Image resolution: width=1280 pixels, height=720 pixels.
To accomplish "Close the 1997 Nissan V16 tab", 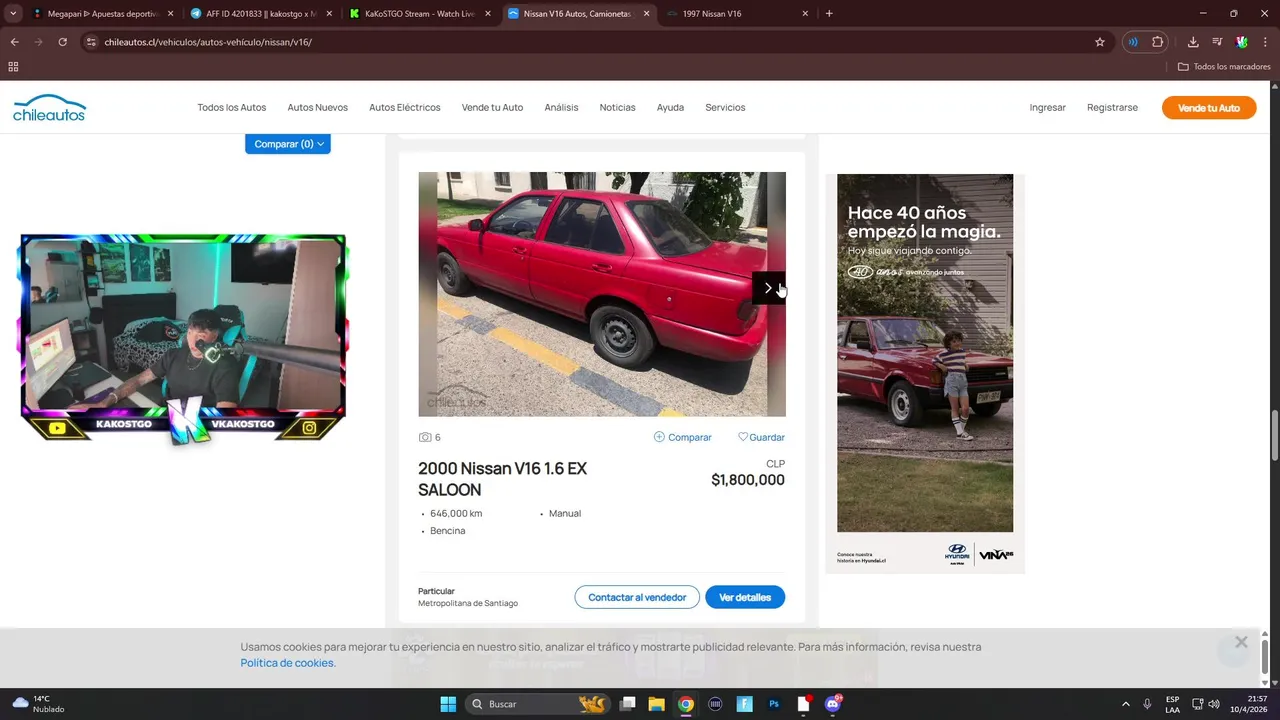I will [805, 13].
